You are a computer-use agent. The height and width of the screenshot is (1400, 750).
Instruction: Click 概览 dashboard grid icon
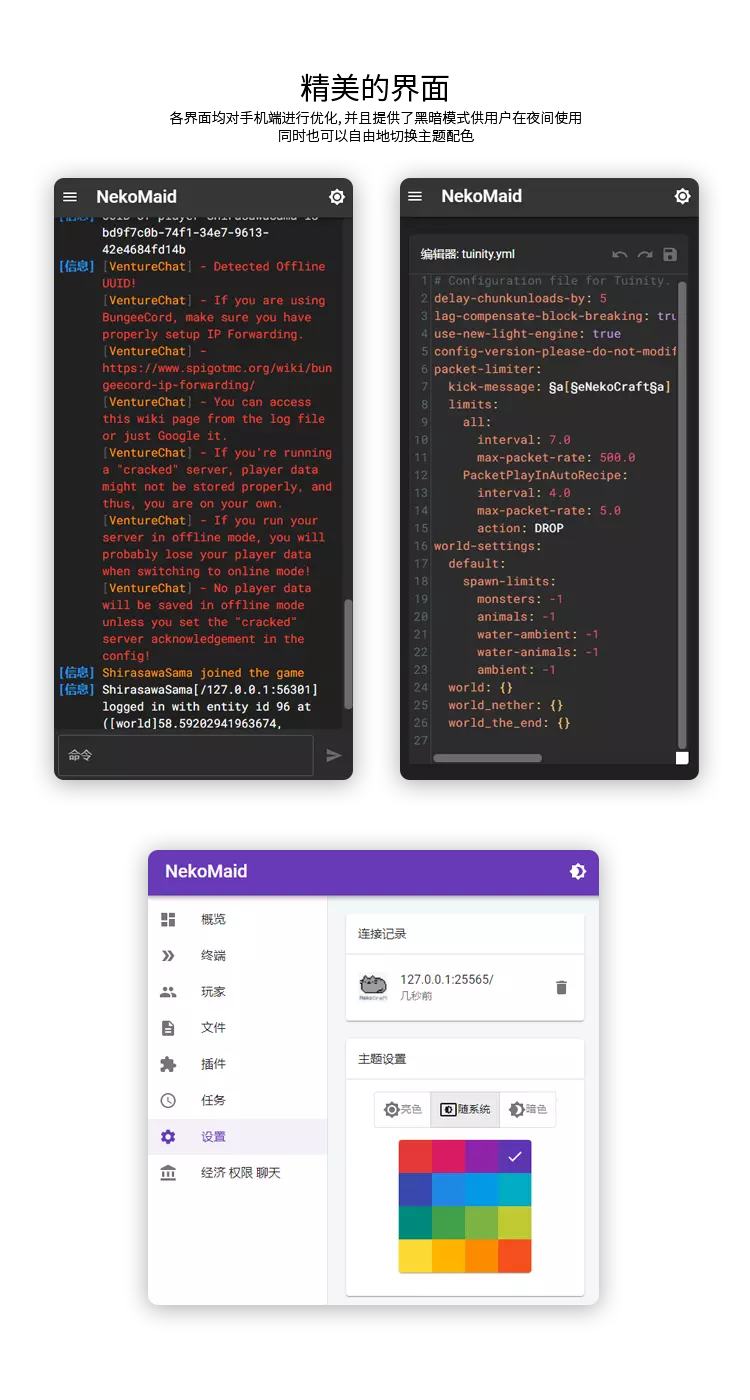(x=168, y=920)
